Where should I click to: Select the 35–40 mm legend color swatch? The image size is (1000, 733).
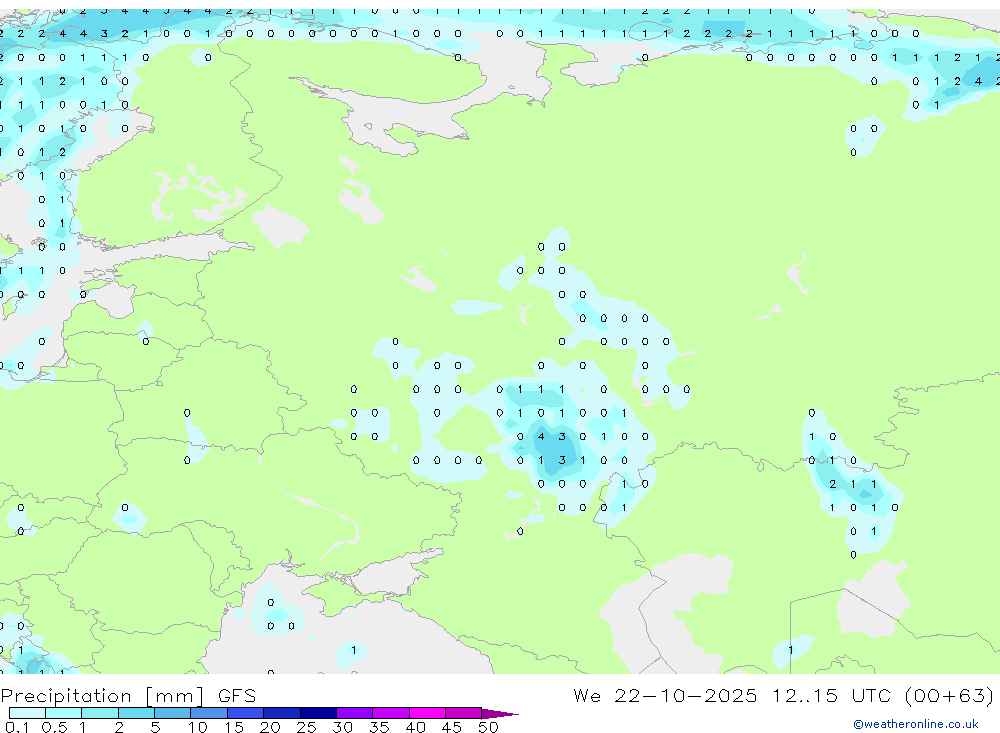pos(391,713)
